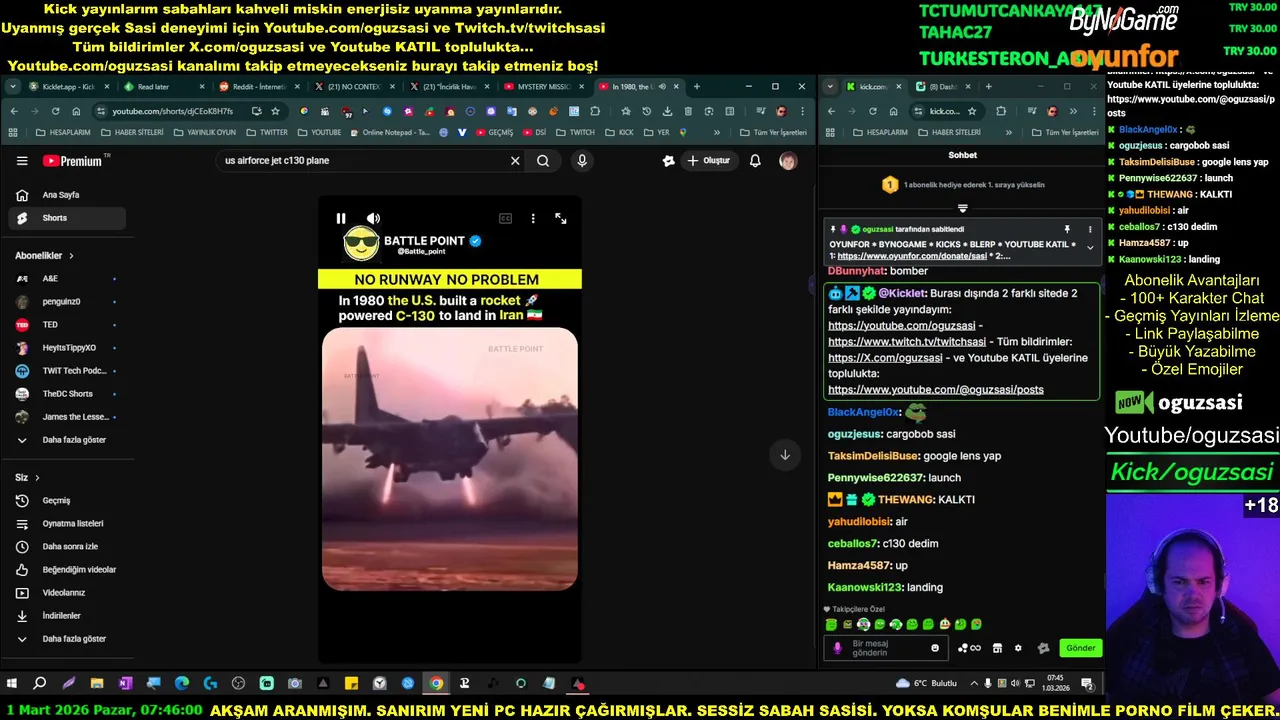Open tab search dropdown in Kick window
This screenshot has height=720, width=1280.
click(x=830, y=87)
